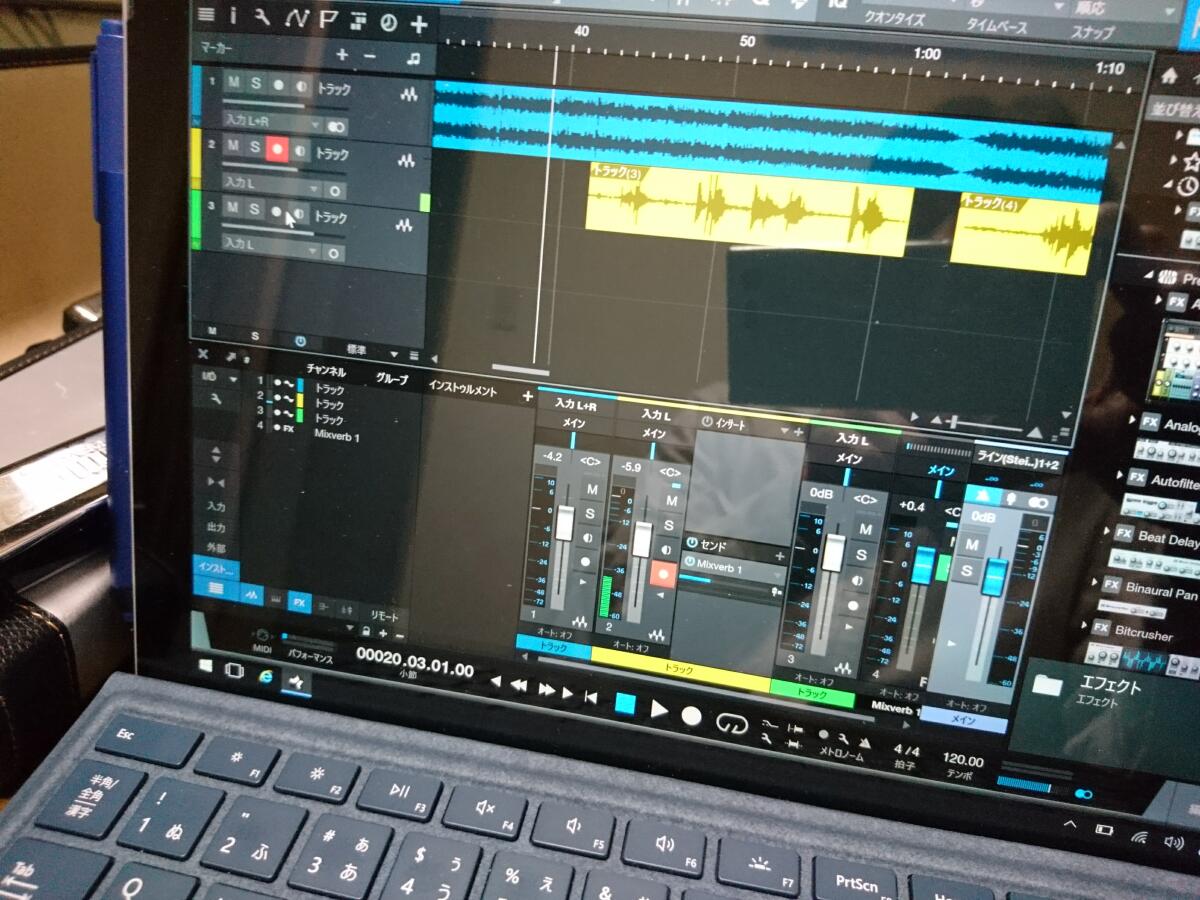Click the 4/4 time signature value
This screenshot has height=900, width=1200.
[905, 750]
